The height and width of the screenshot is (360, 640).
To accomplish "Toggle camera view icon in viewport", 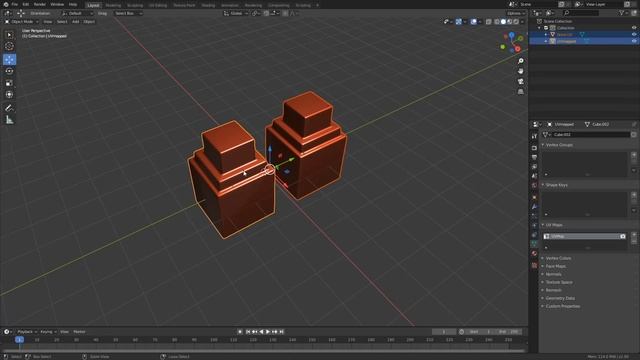I will coord(520,82).
